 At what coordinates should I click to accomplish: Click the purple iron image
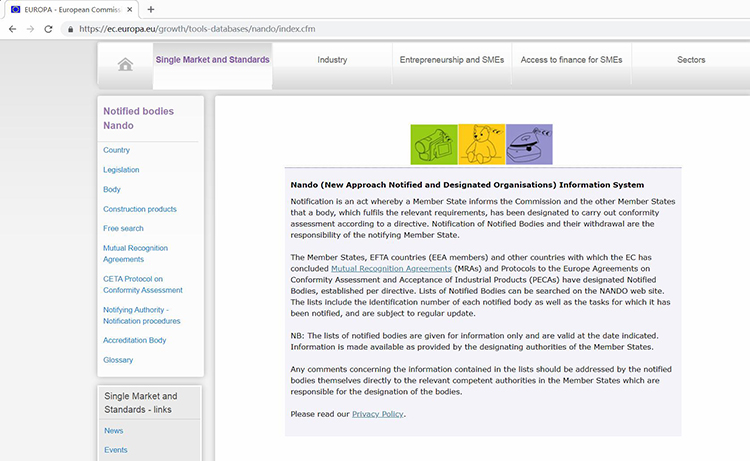529,144
